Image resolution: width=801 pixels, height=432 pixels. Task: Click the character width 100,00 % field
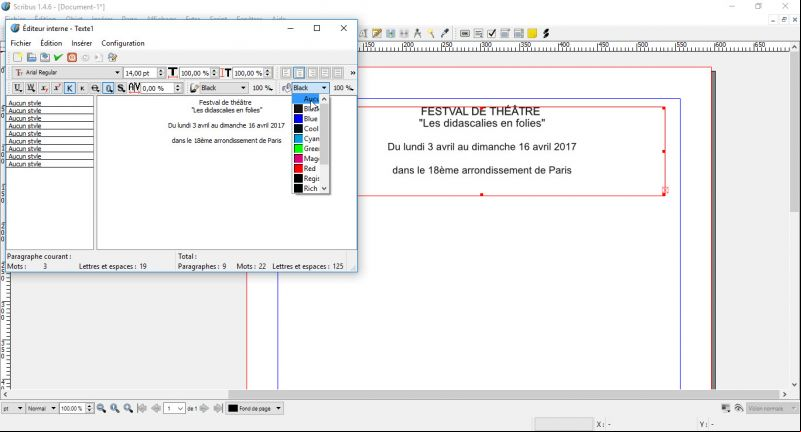pyautogui.click(x=195, y=73)
